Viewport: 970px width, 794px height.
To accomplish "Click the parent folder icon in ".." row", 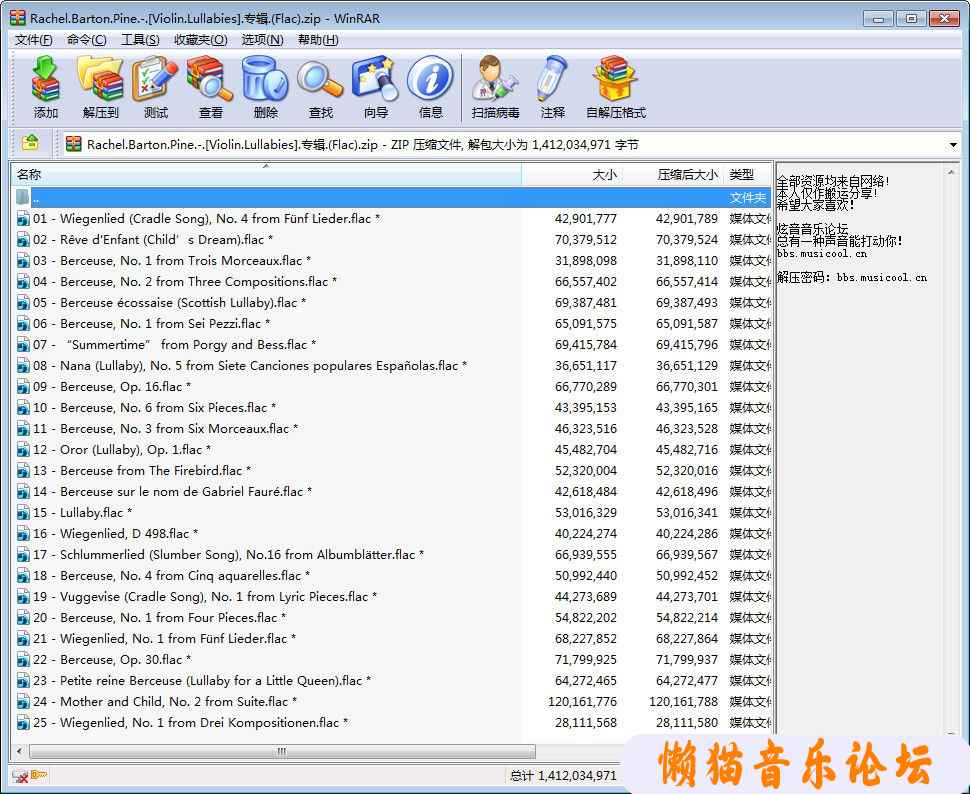I will click(23, 197).
